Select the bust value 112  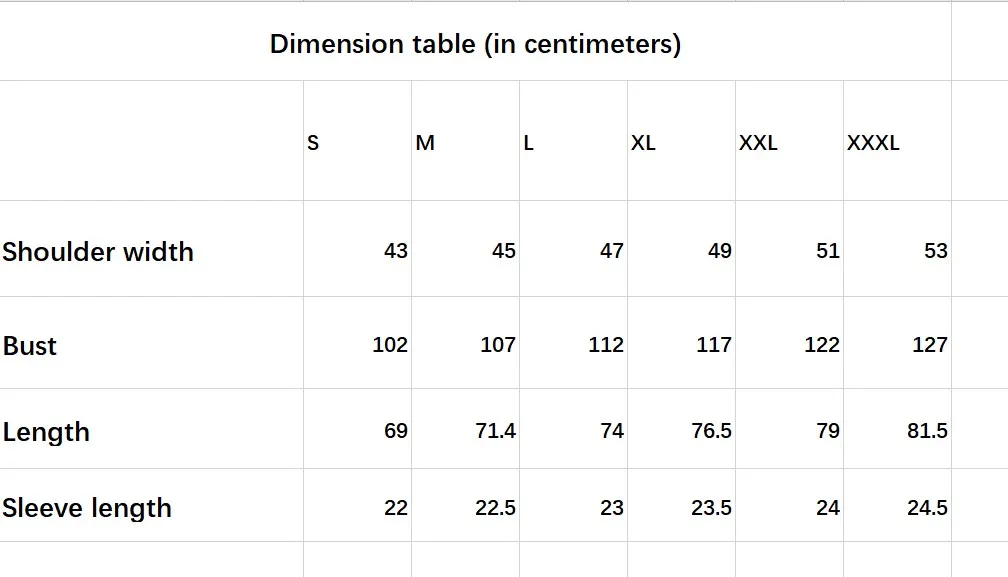point(606,345)
